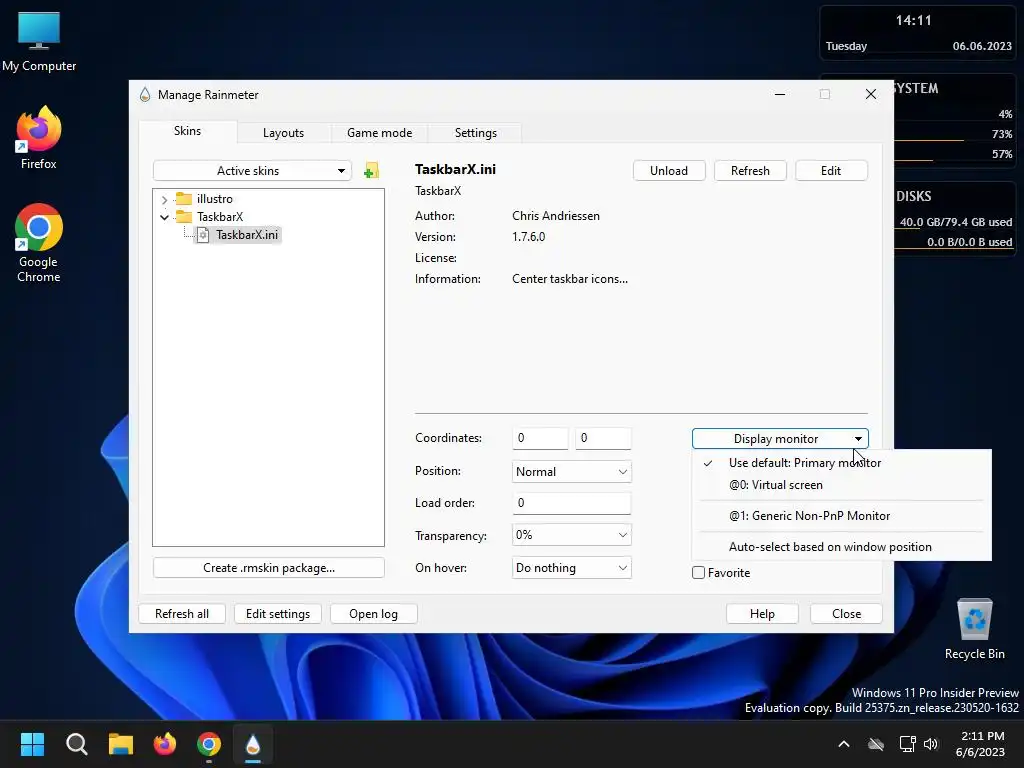Open the Position dropdown set to Normal
The height and width of the screenshot is (768, 1024).
571,472
